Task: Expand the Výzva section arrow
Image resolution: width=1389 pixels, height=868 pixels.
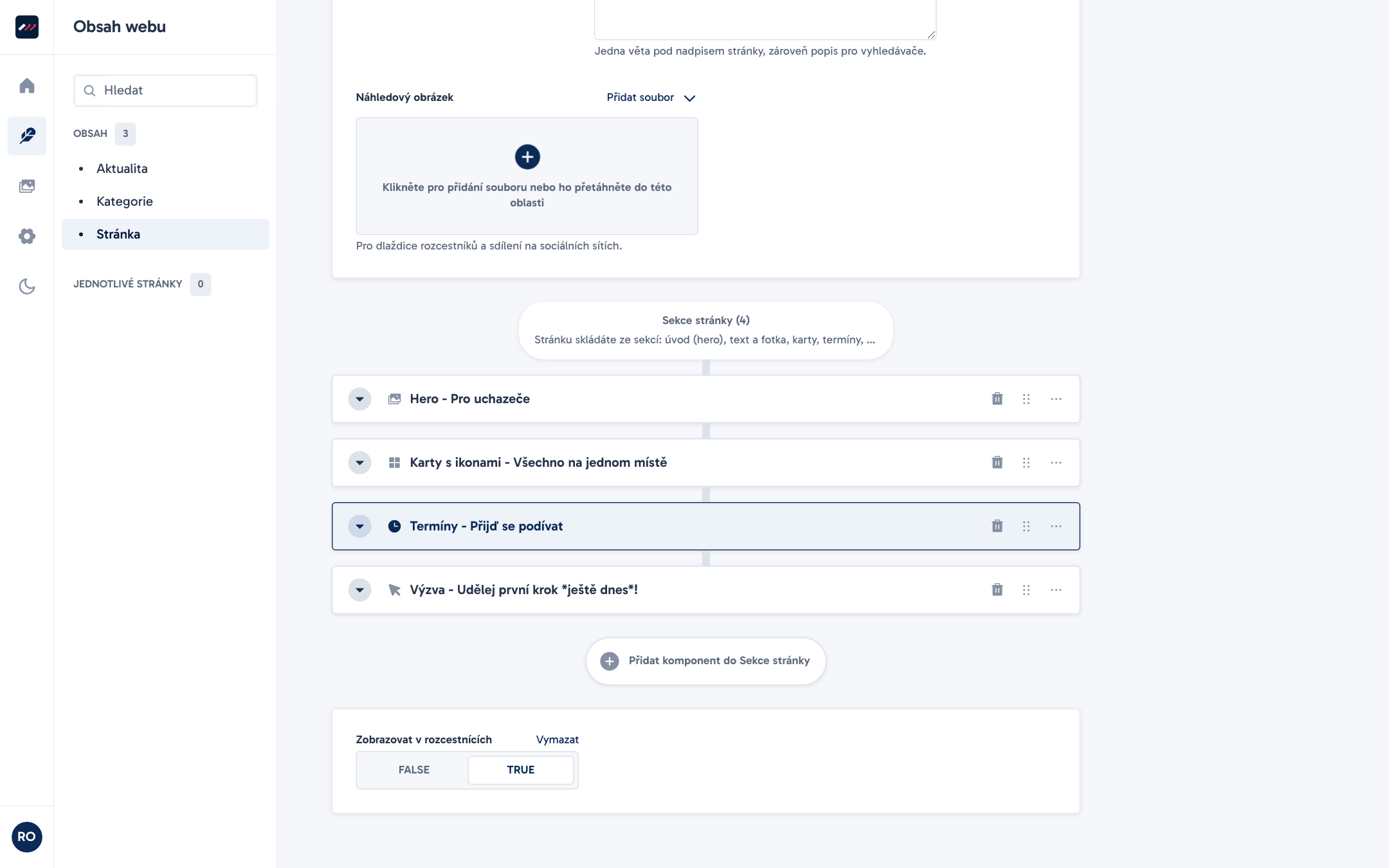Action: coord(359,590)
